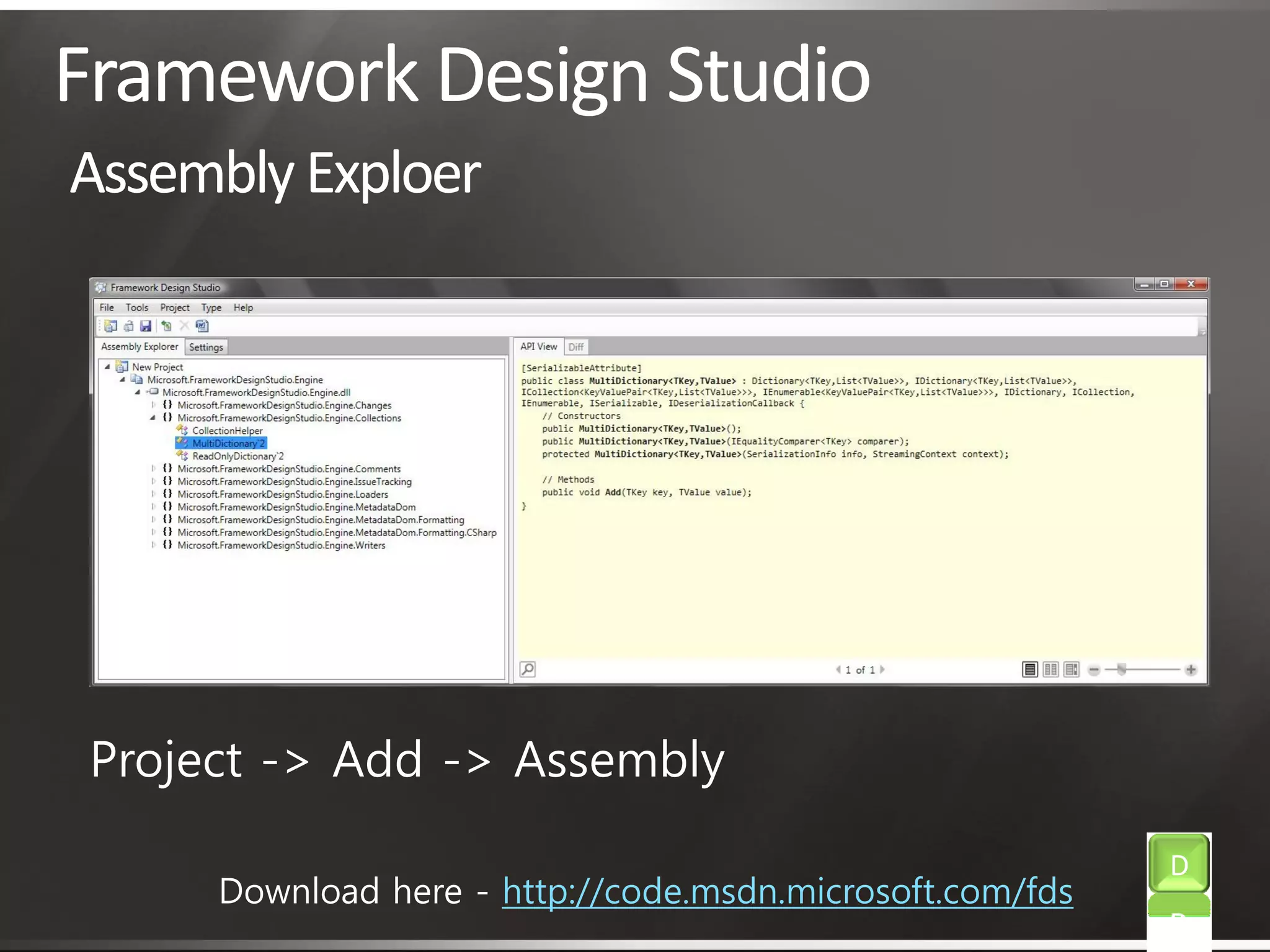Expand the Engine.Changes namespace node

(153, 405)
